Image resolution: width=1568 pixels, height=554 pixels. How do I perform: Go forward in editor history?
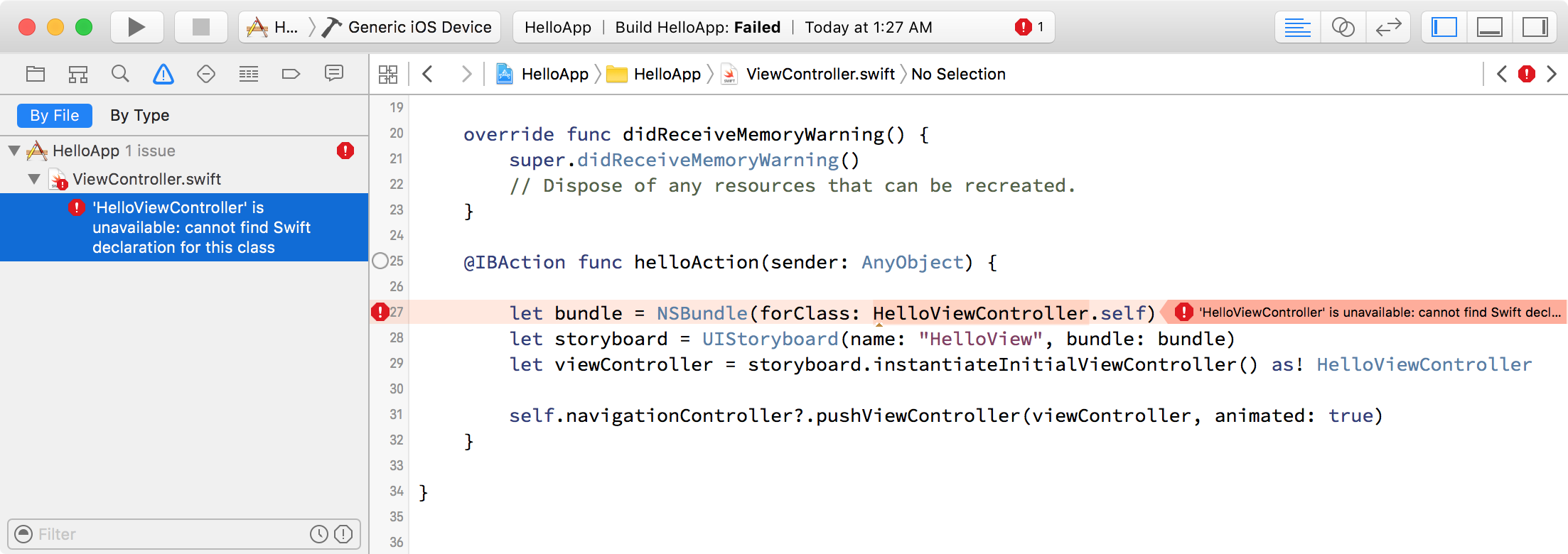coord(466,74)
